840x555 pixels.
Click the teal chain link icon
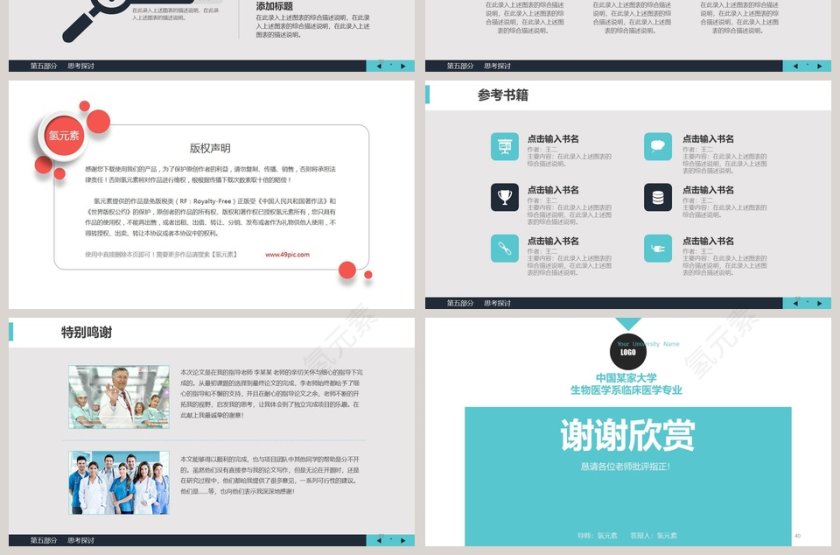(x=505, y=248)
